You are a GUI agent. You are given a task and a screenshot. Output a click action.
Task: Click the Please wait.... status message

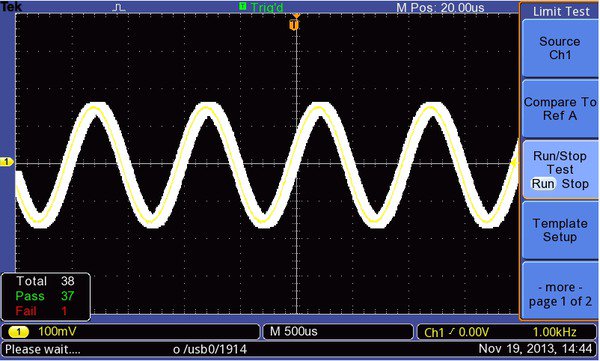(42, 349)
